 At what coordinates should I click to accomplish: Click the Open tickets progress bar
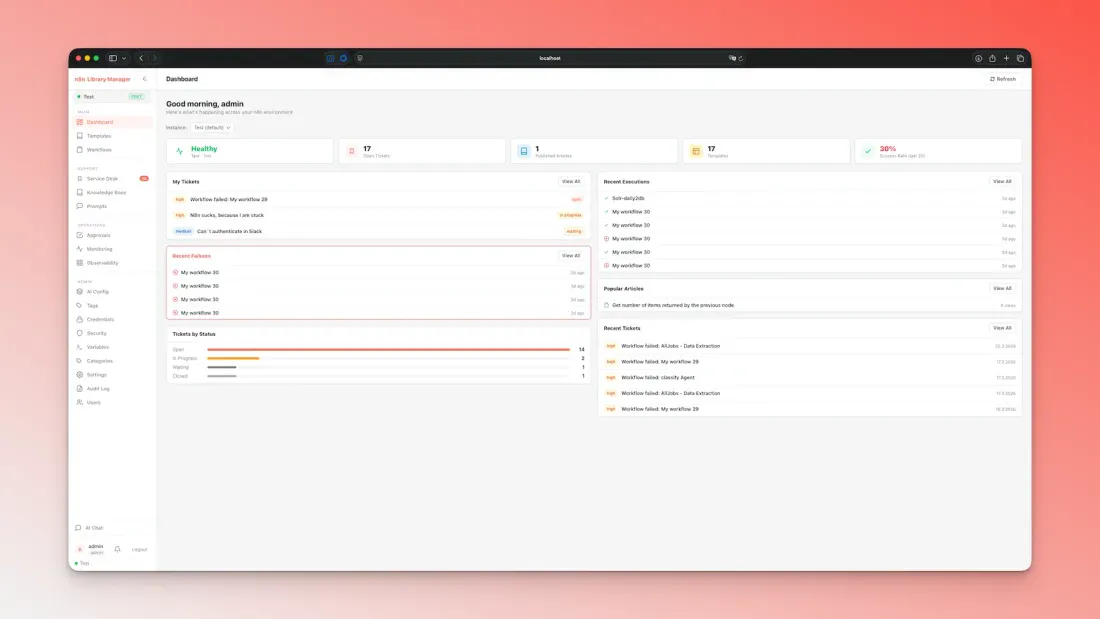click(389, 350)
